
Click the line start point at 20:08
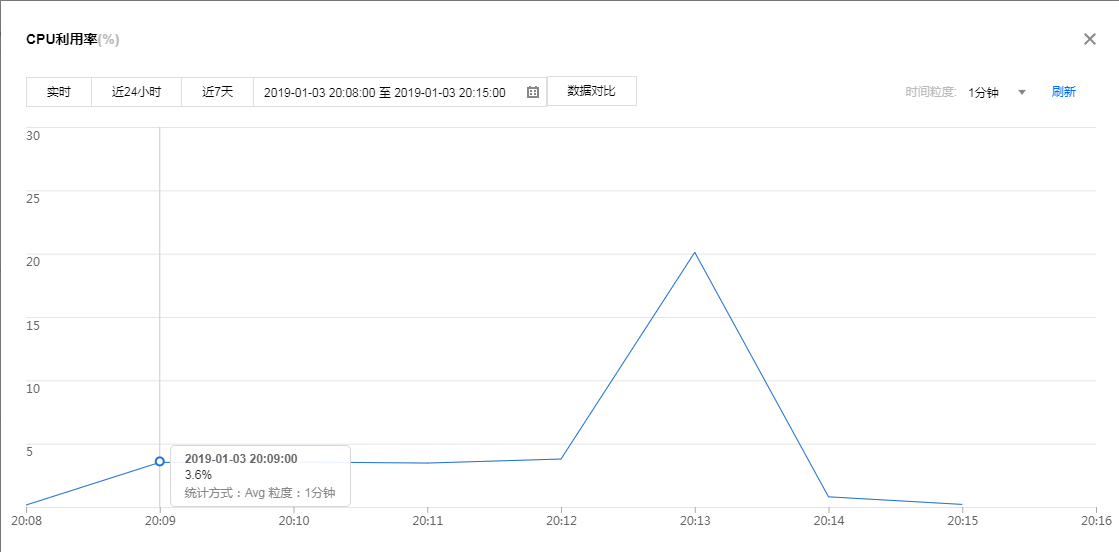27,505
